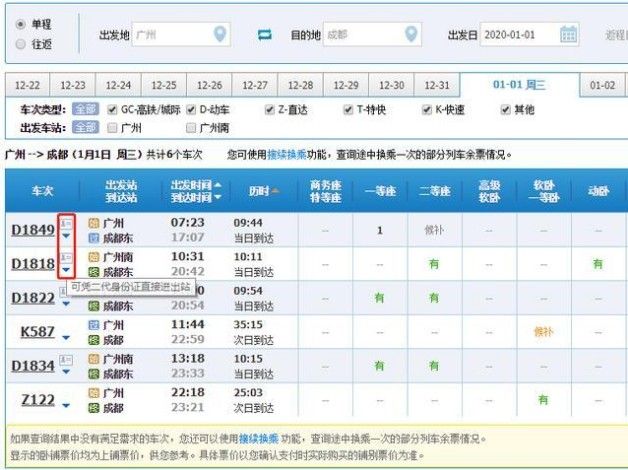This screenshot has height=470, width=628.
Task: Toggle the 其他 train type checkbox
Action: 506,109
